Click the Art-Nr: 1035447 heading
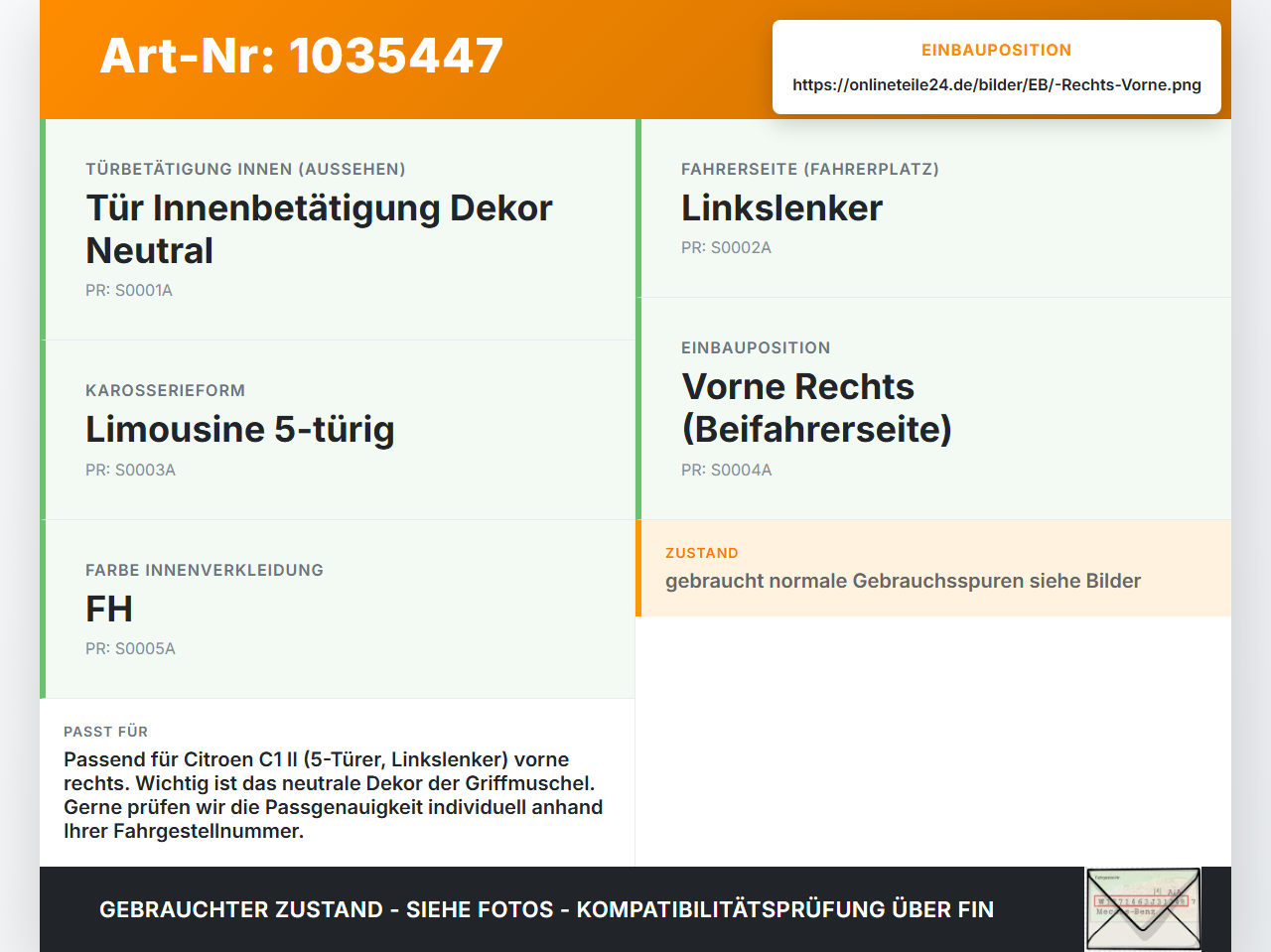The image size is (1271, 952). 302,56
